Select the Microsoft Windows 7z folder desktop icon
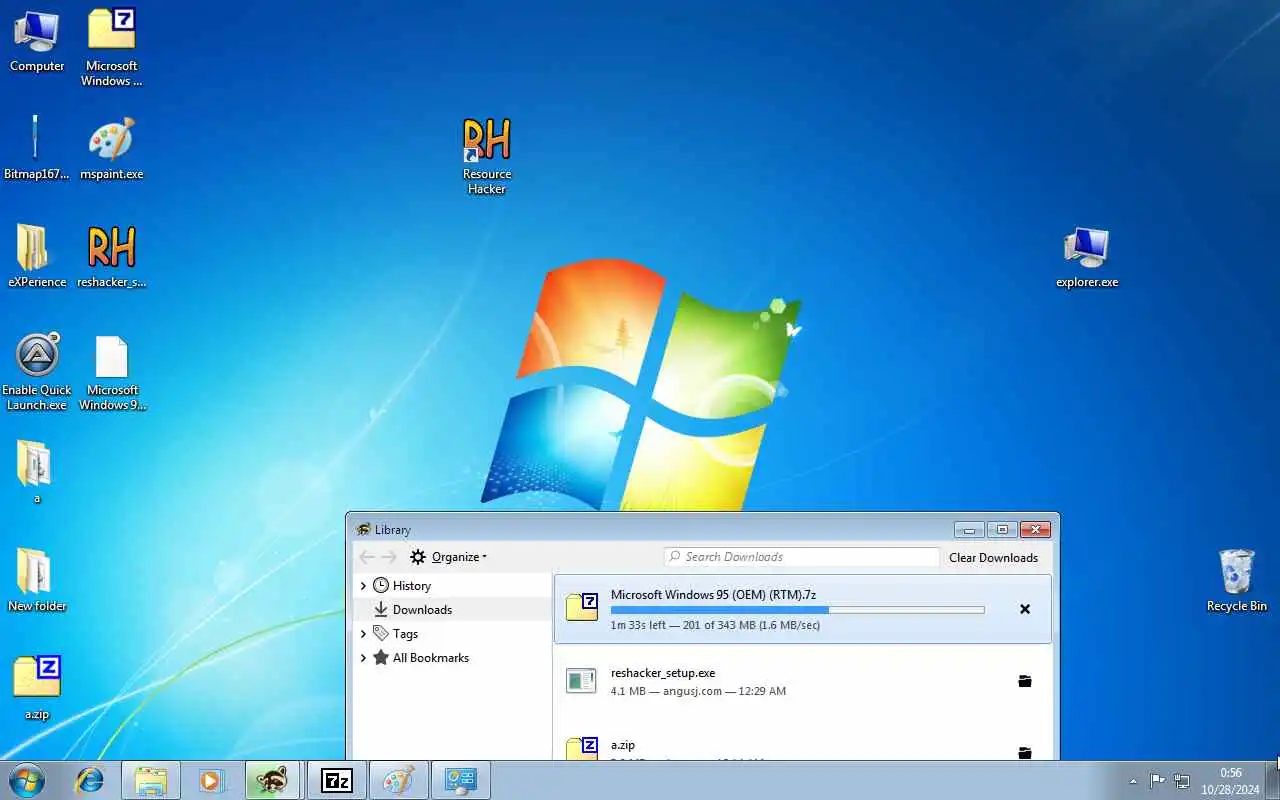 (111, 47)
